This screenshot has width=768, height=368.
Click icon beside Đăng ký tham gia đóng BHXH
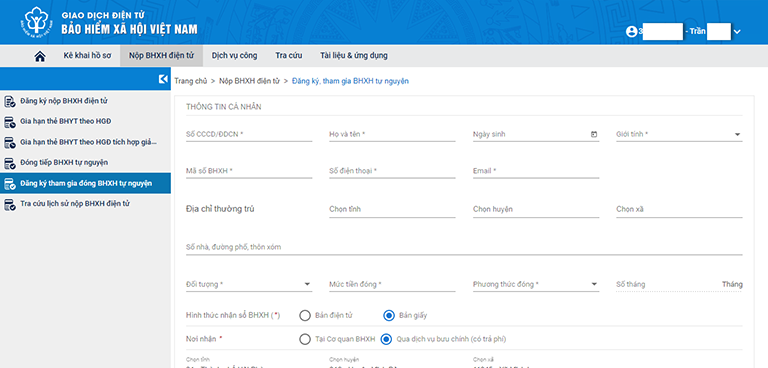10,183
